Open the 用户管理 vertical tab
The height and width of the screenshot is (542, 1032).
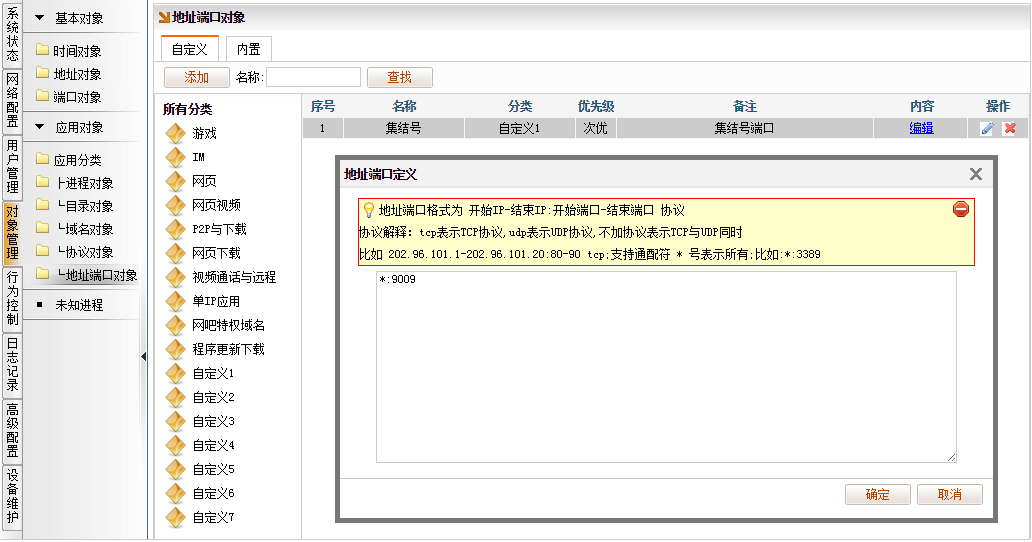pos(13,167)
